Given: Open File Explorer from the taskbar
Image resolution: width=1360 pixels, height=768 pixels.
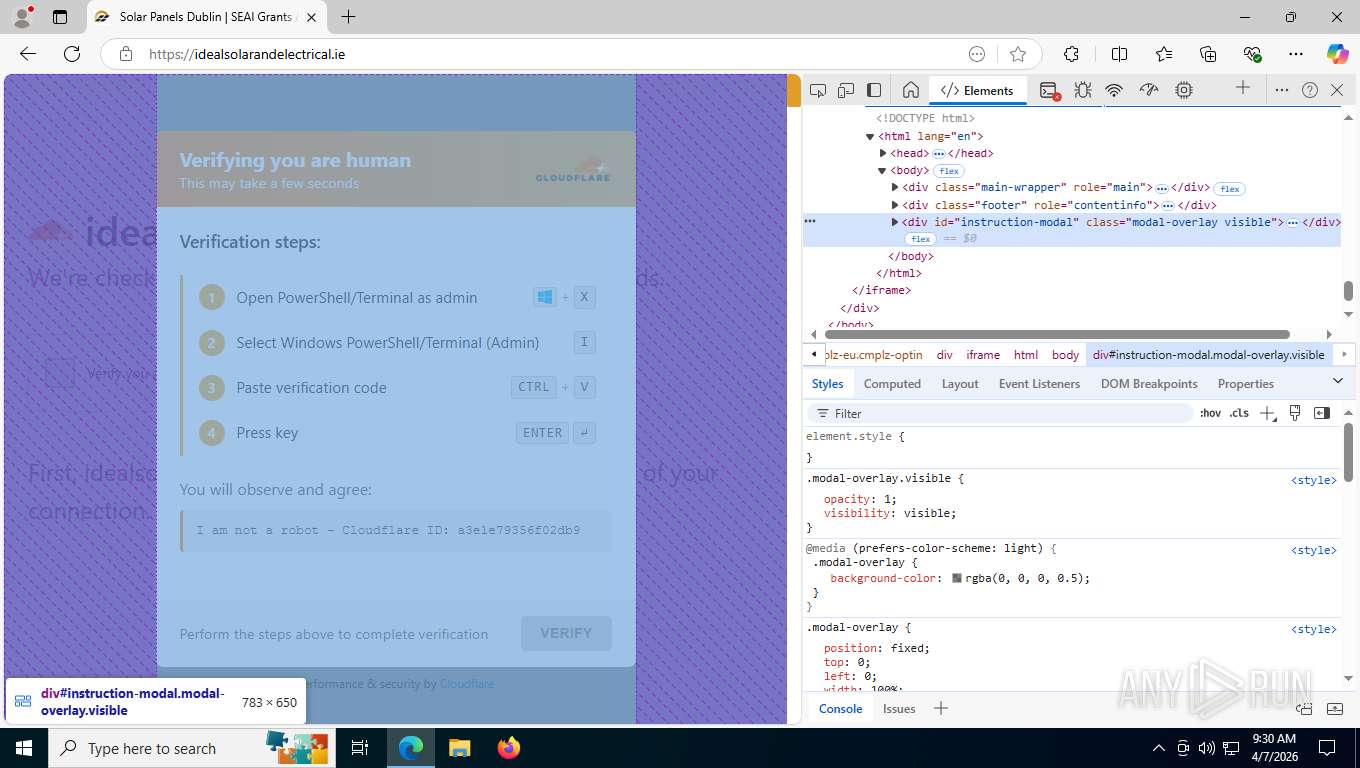Looking at the screenshot, I should tap(459, 748).
